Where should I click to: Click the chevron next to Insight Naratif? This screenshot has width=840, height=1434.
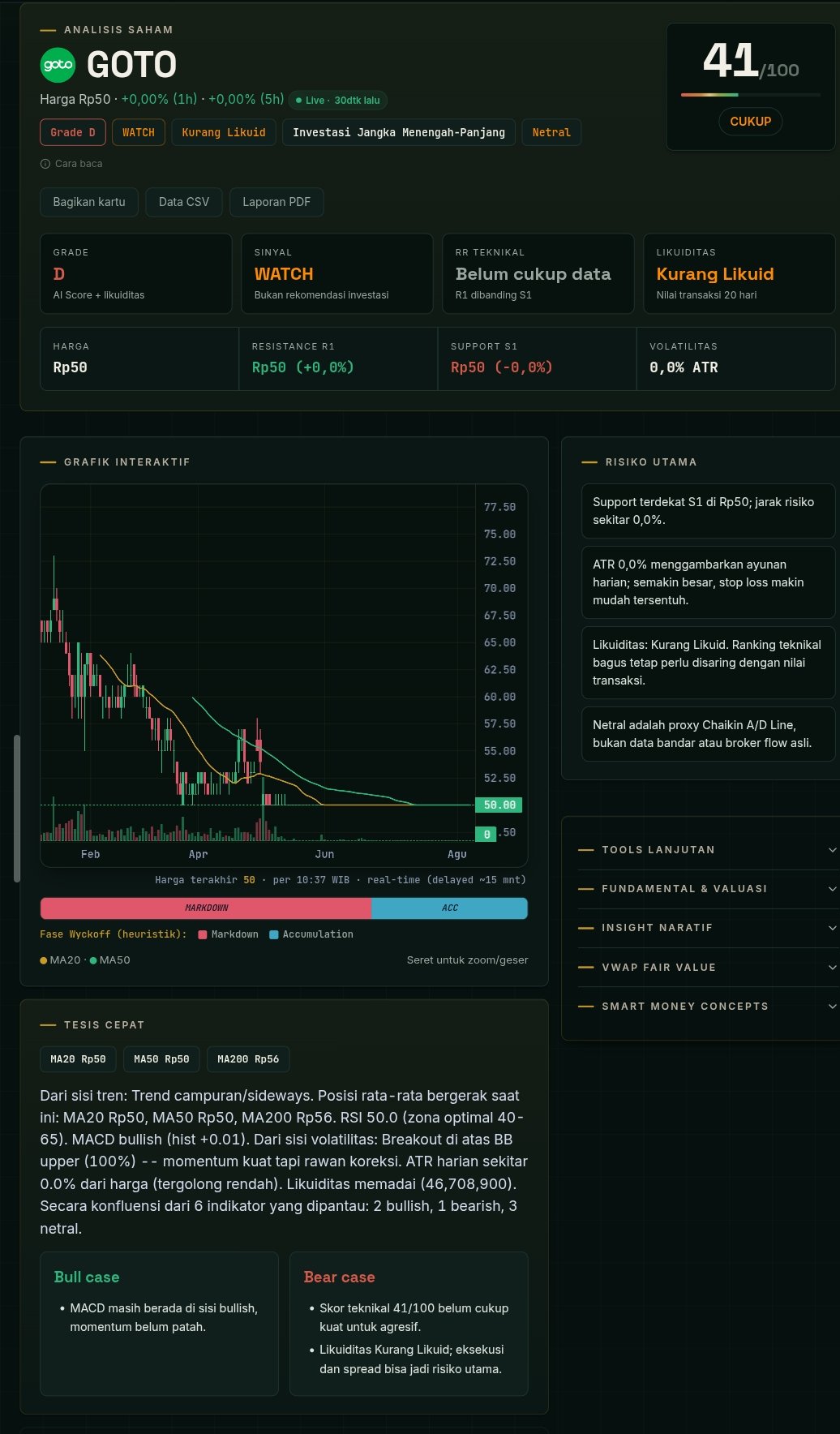coord(832,928)
